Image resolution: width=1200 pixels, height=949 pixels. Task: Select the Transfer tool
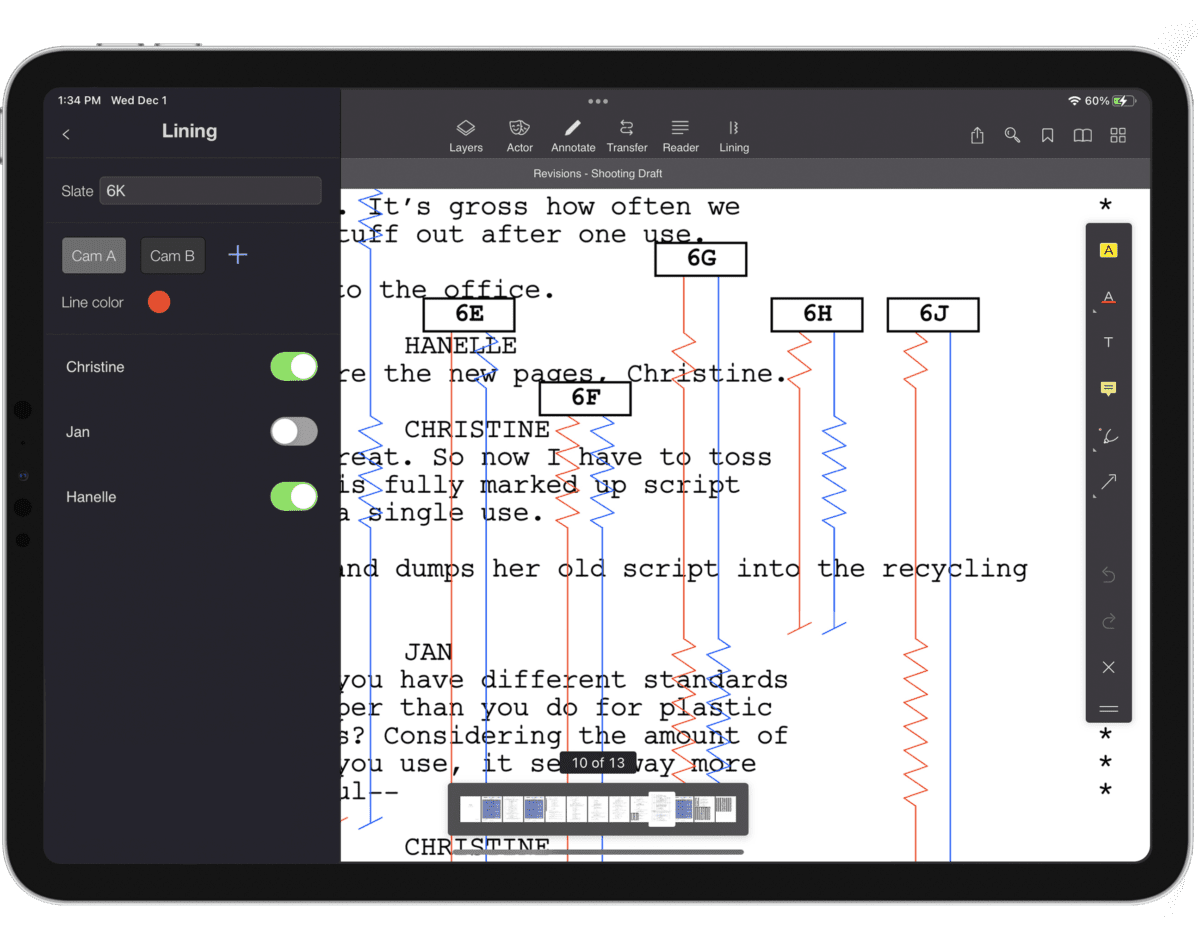point(627,135)
